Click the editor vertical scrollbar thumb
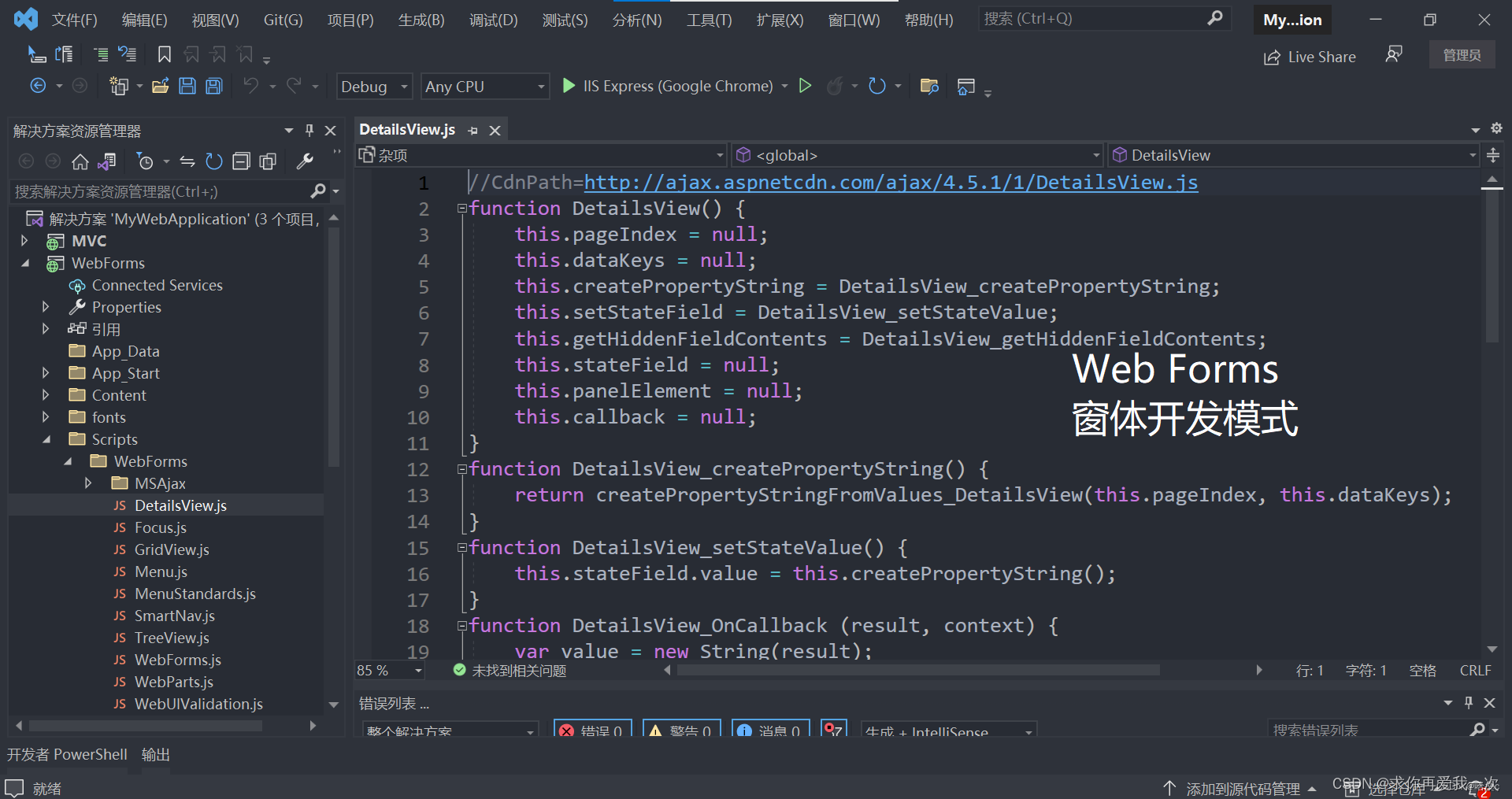Screen dimensions: 1512x799 [1492, 266]
